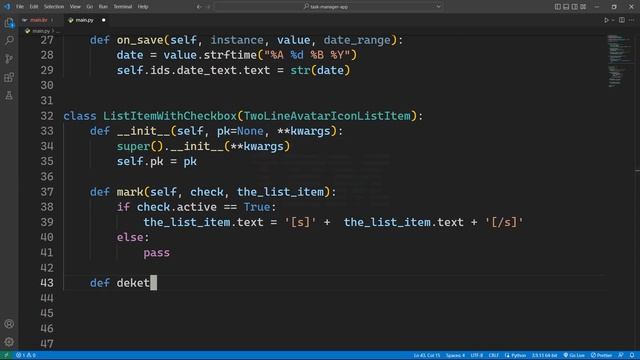Click the super() call on line 34
This screenshot has height=360, width=640.
click(140, 146)
